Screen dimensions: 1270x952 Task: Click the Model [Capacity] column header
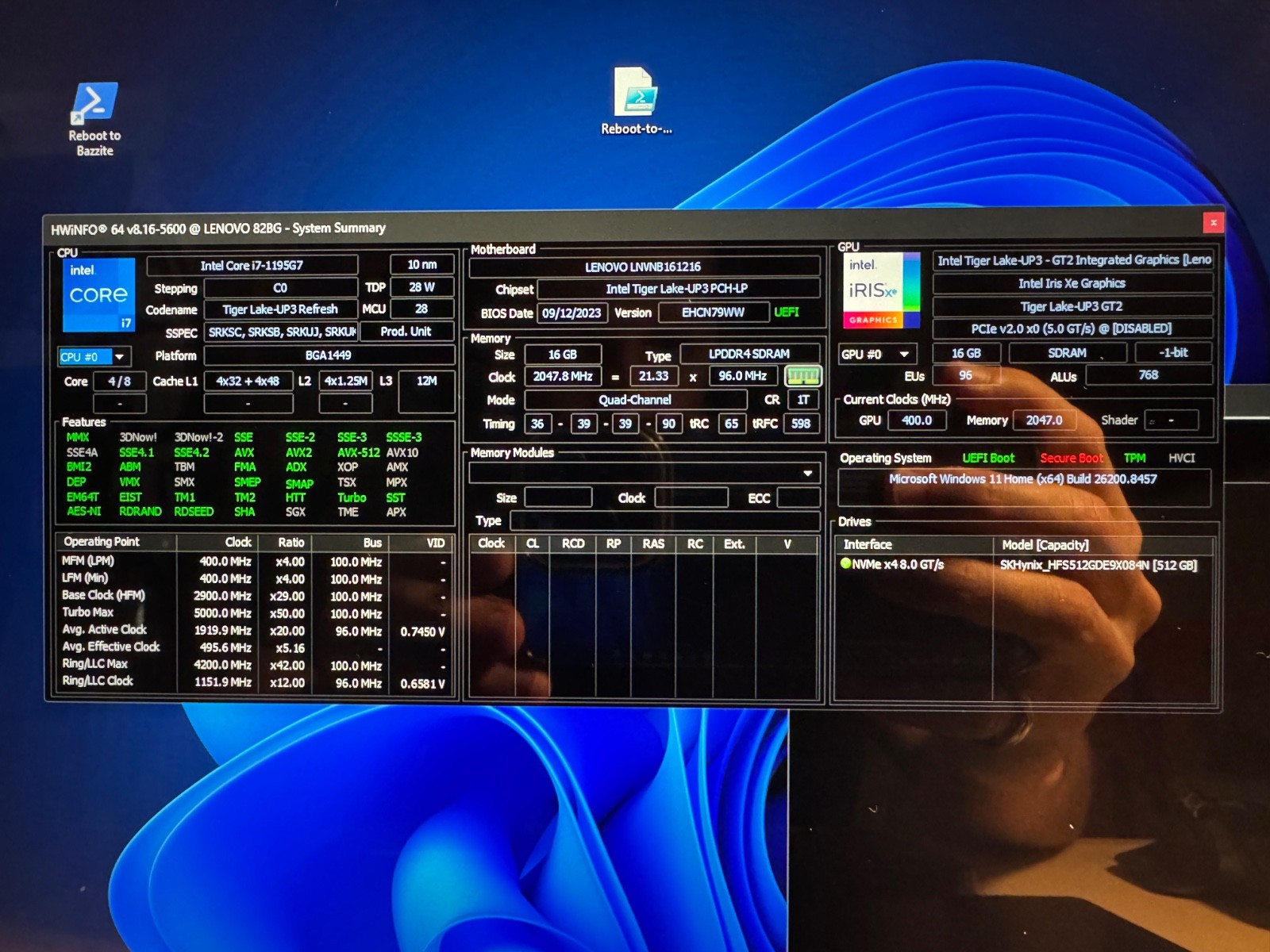point(1103,545)
